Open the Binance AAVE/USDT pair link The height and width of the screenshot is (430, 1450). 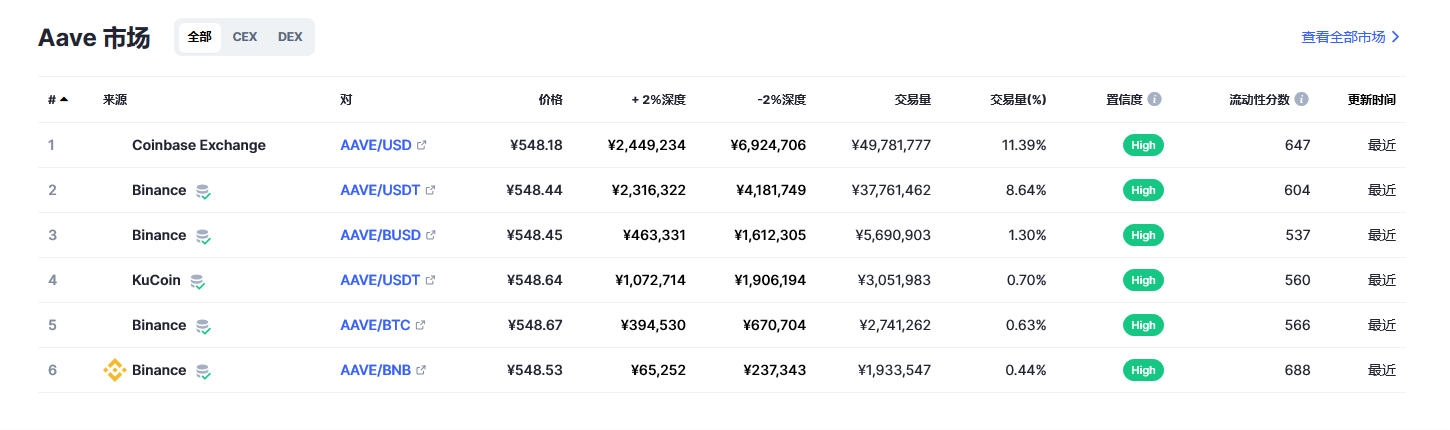tap(380, 190)
